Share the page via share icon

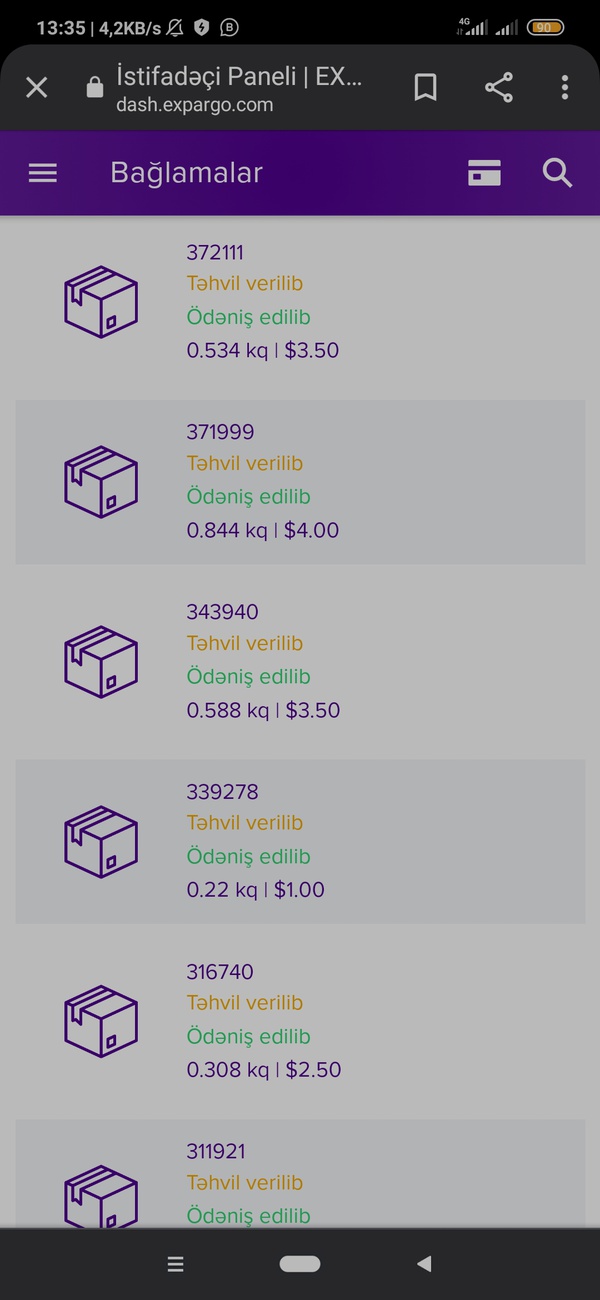tap(498, 88)
